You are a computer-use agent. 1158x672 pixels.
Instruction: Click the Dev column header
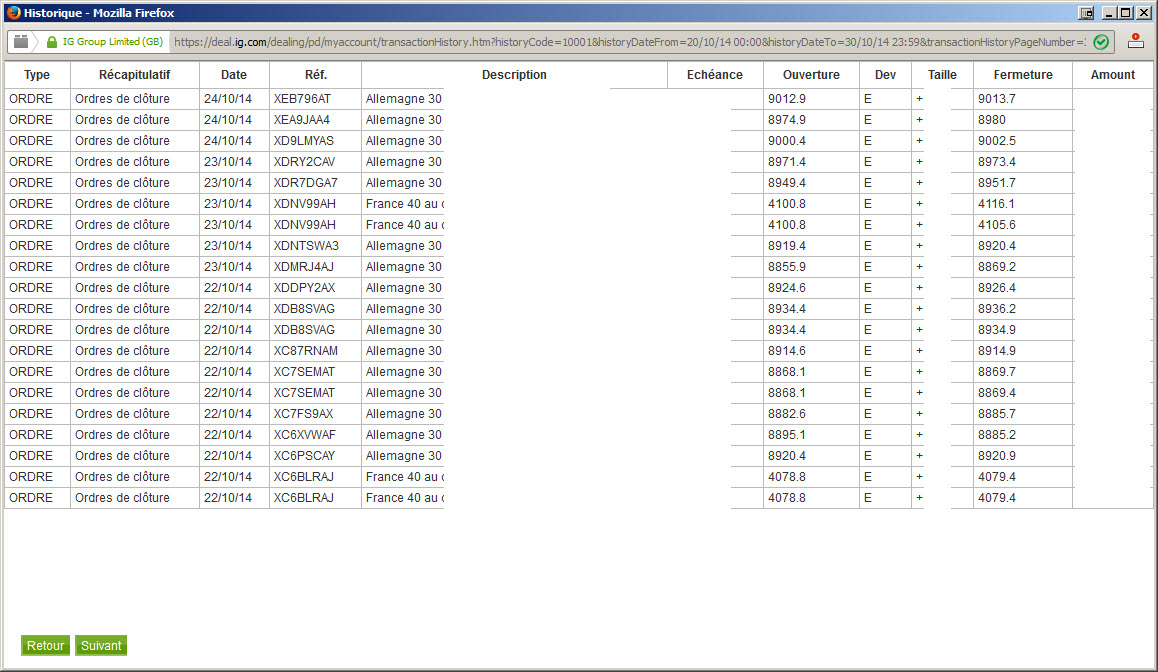[885, 75]
